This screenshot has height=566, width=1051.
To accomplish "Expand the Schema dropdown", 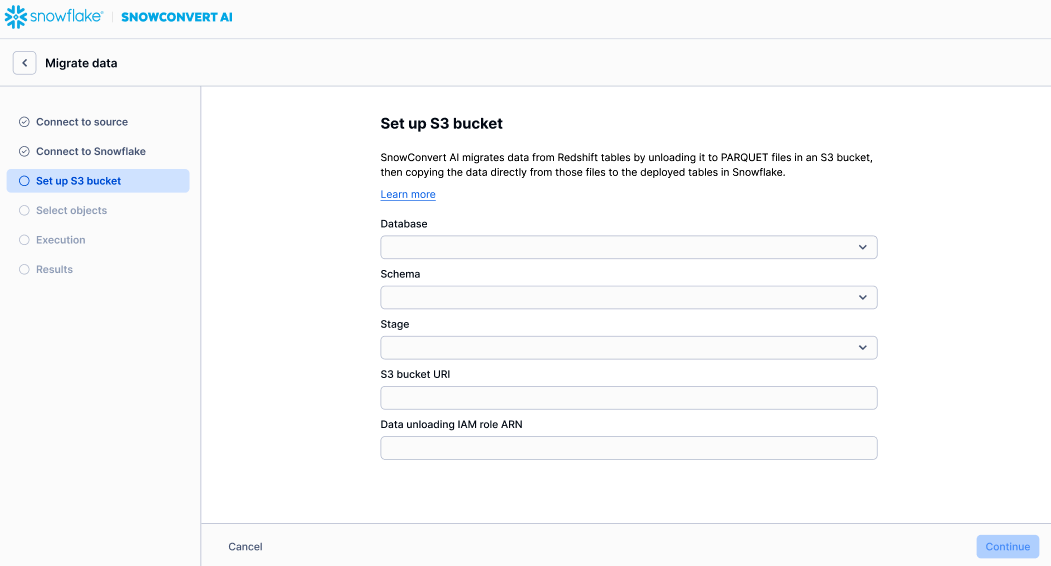I will [x=628, y=297].
